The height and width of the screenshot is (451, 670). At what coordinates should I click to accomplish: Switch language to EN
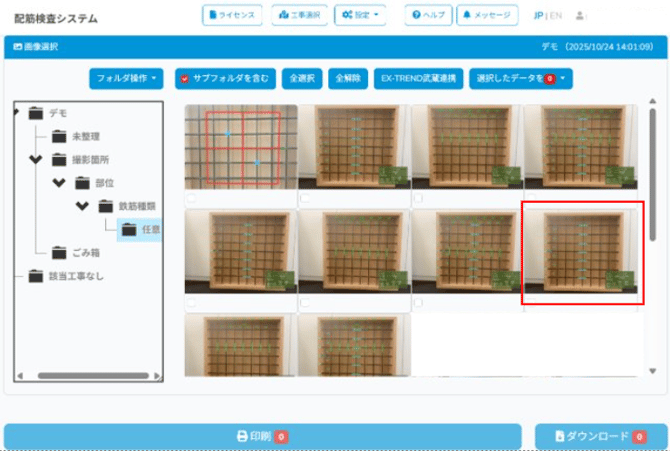point(555,16)
